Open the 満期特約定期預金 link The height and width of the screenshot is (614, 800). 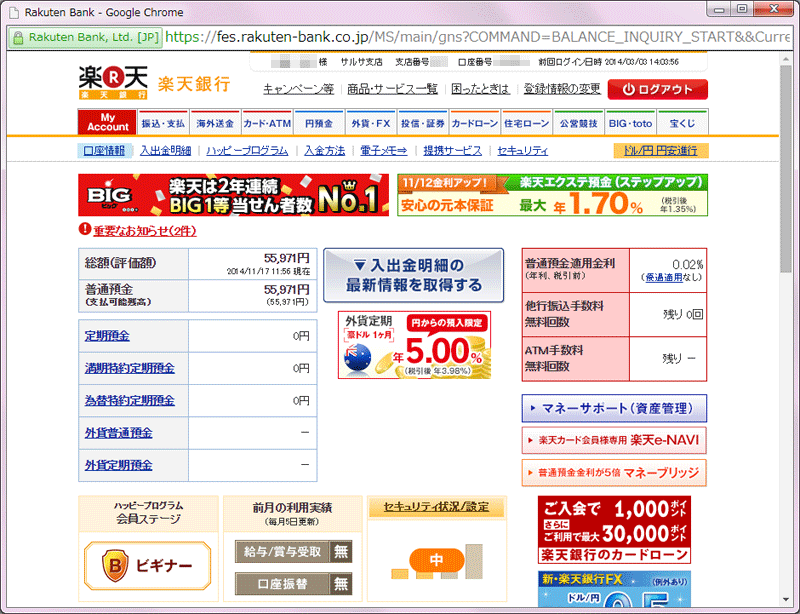click(x=130, y=368)
